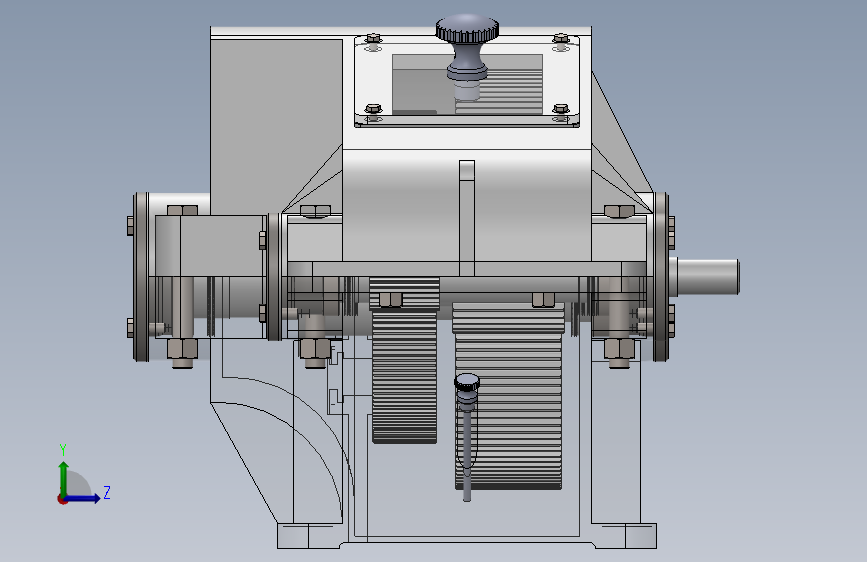
Task: Select bottom-right hex bolt on inspection cover
Action: click(561, 108)
